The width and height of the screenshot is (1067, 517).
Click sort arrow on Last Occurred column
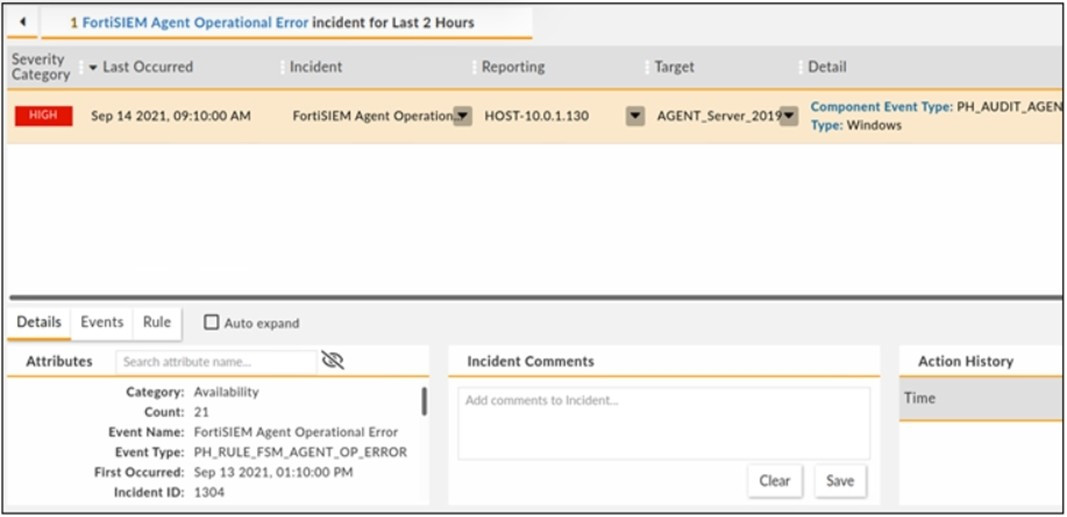94,67
